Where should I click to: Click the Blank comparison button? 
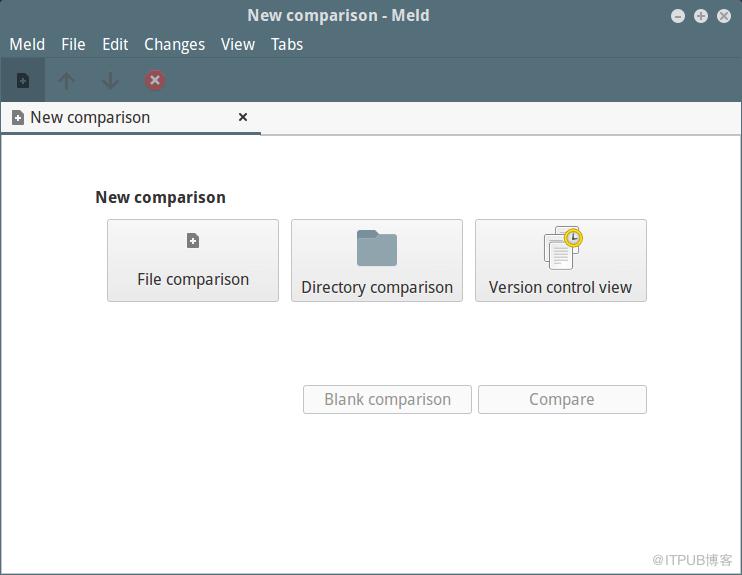click(x=387, y=399)
